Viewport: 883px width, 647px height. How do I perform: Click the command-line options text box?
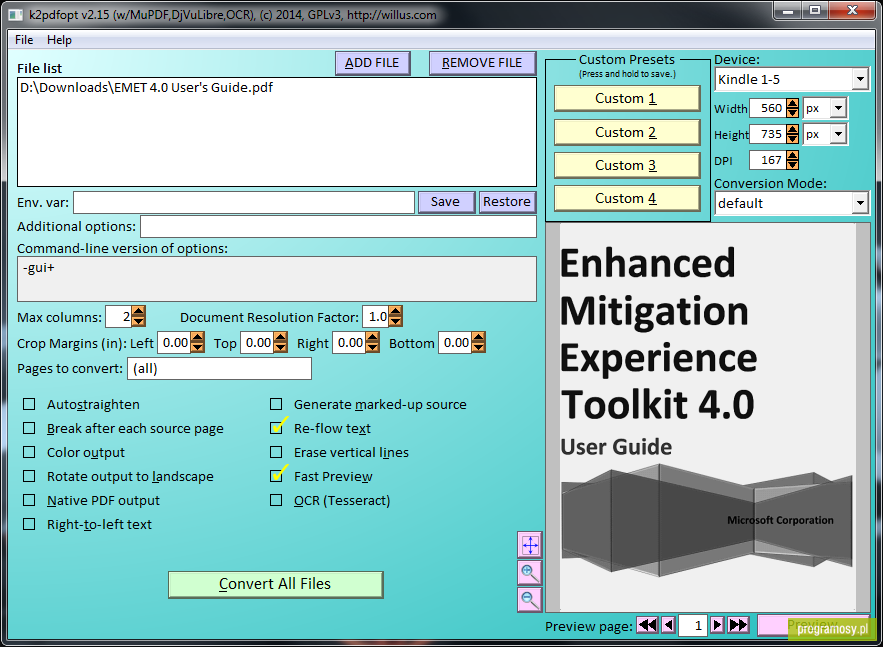pyautogui.click(x=277, y=279)
